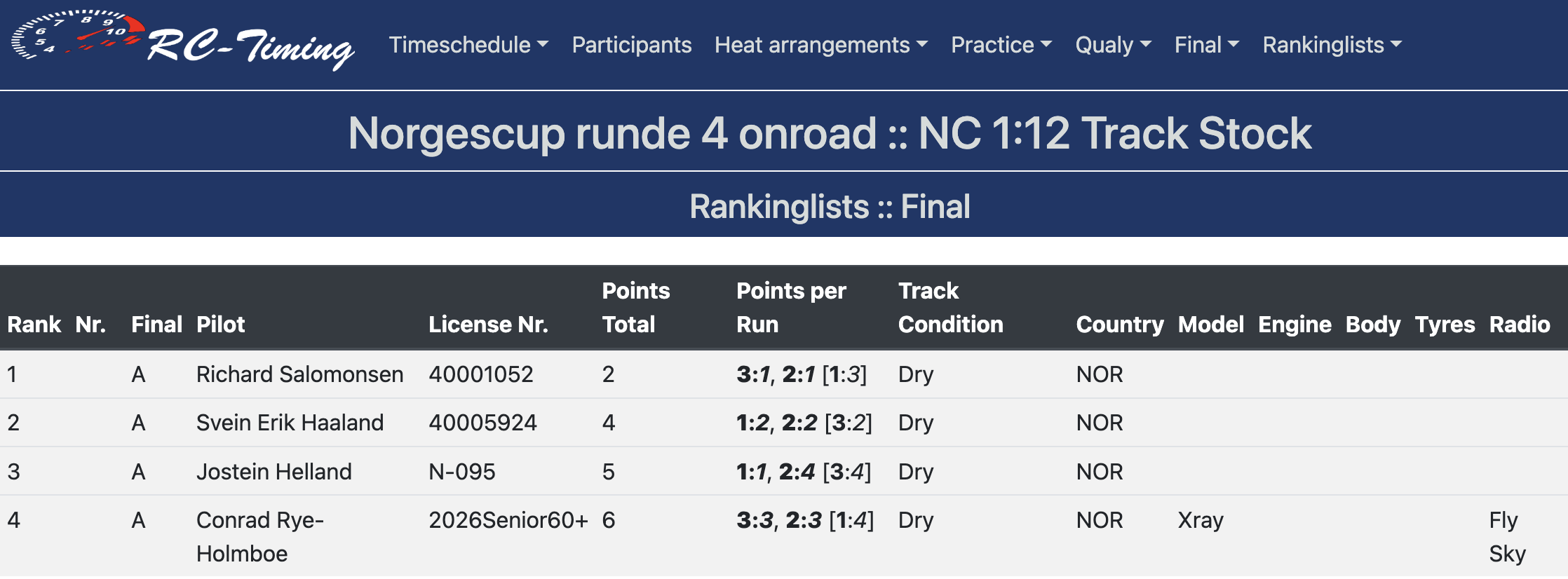Open the Rankinglists menu
The image size is (1568, 579).
tap(1332, 45)
